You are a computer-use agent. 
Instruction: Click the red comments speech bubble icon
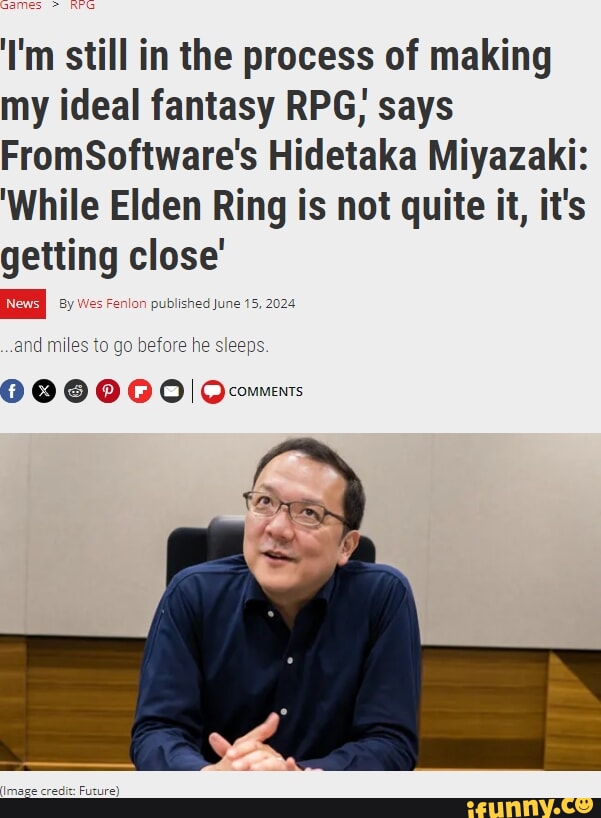213,392
